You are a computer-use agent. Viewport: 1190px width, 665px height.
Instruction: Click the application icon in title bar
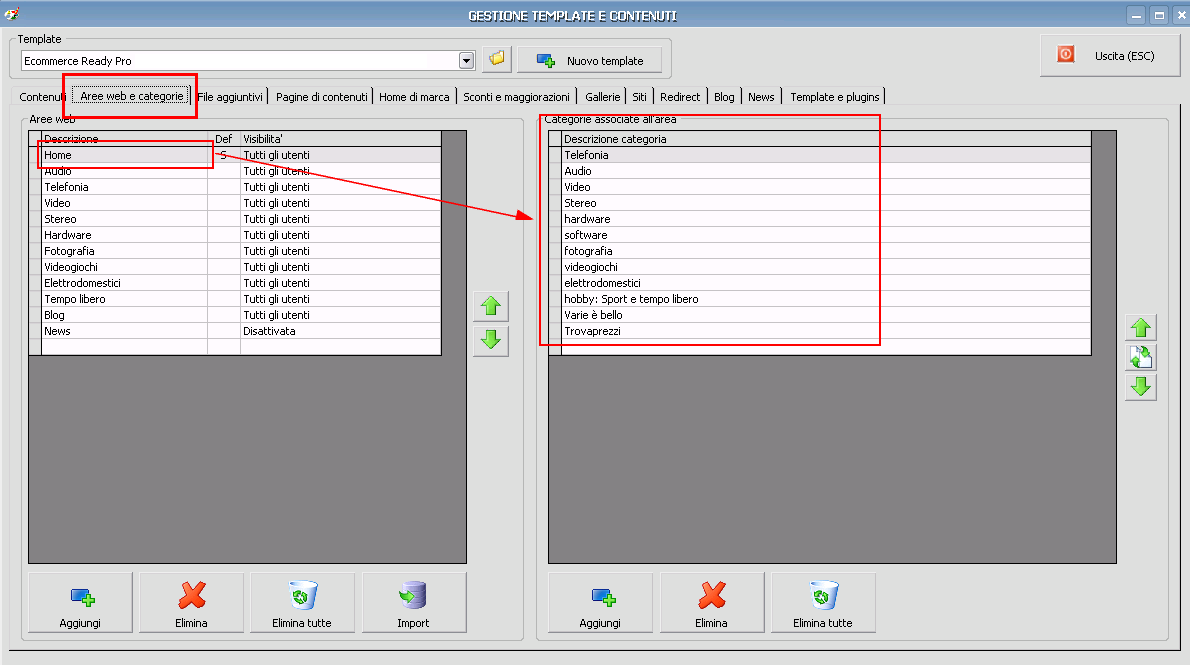(x=11, y=14)
